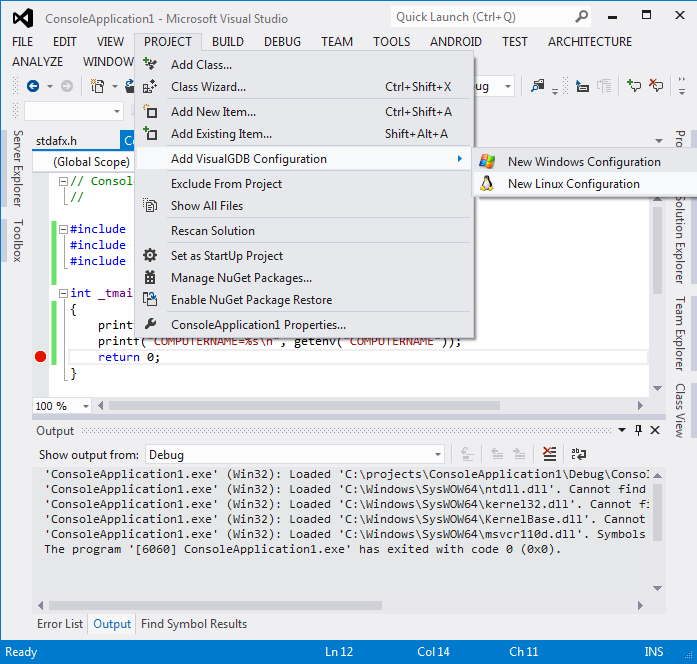This screenshot has width=697, height=664.
Task: Click the Class Wizard menu icon
Action: click(x=150, y=86)
